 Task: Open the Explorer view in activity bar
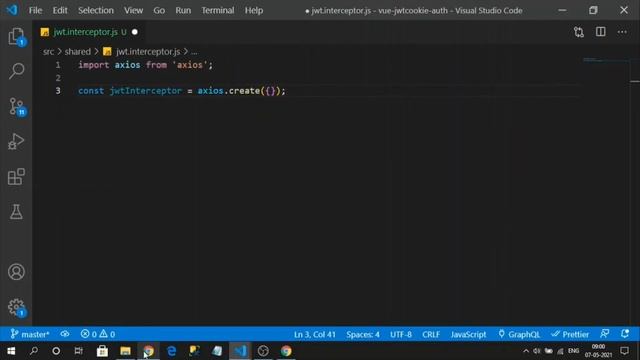point(16,37)
